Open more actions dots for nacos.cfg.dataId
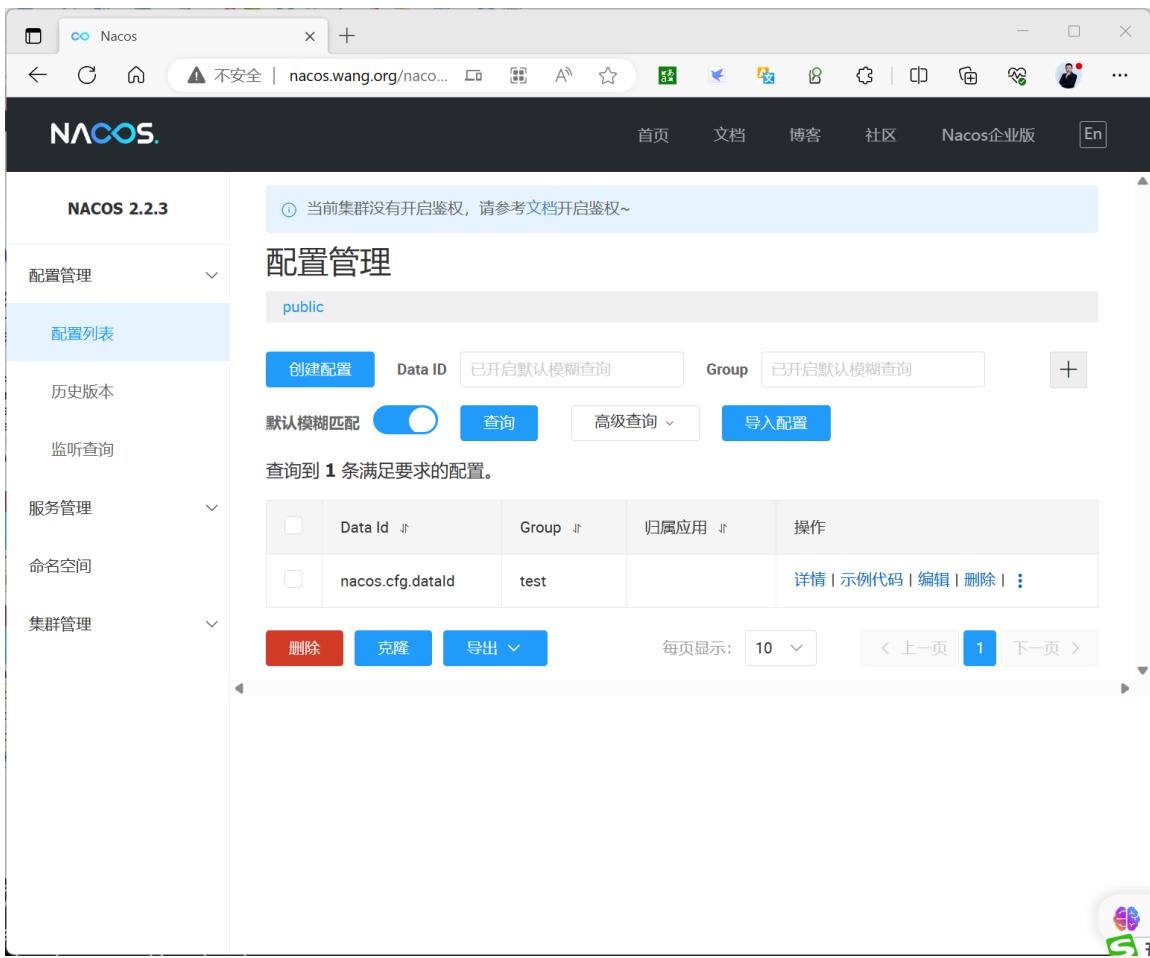 point(1020,580)
